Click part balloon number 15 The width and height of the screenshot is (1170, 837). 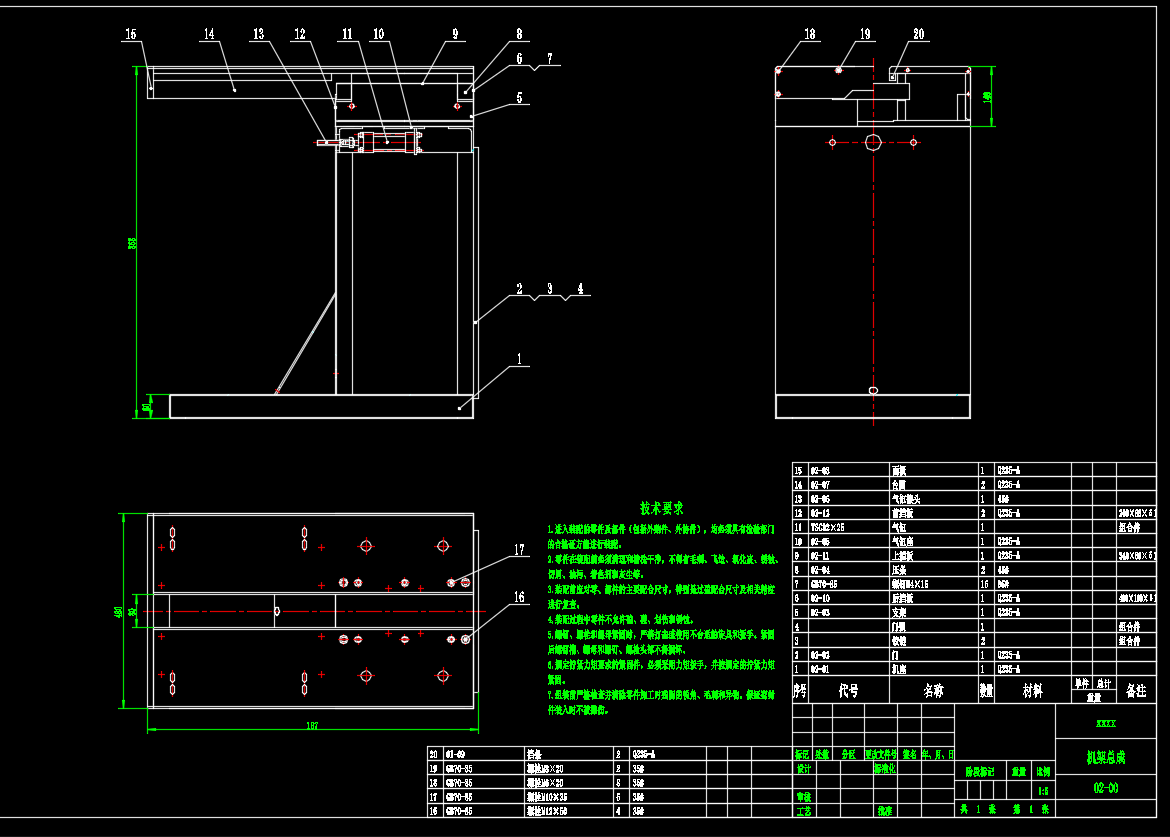click(130, 34)
